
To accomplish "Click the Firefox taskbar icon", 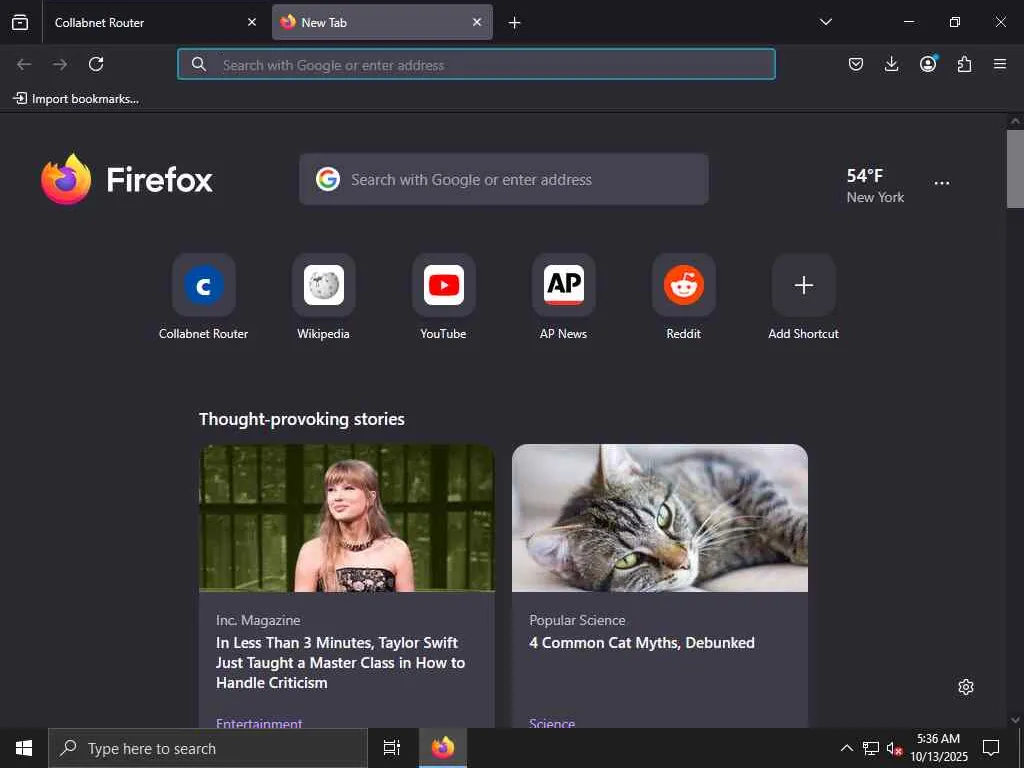I will tap(443, 748).
